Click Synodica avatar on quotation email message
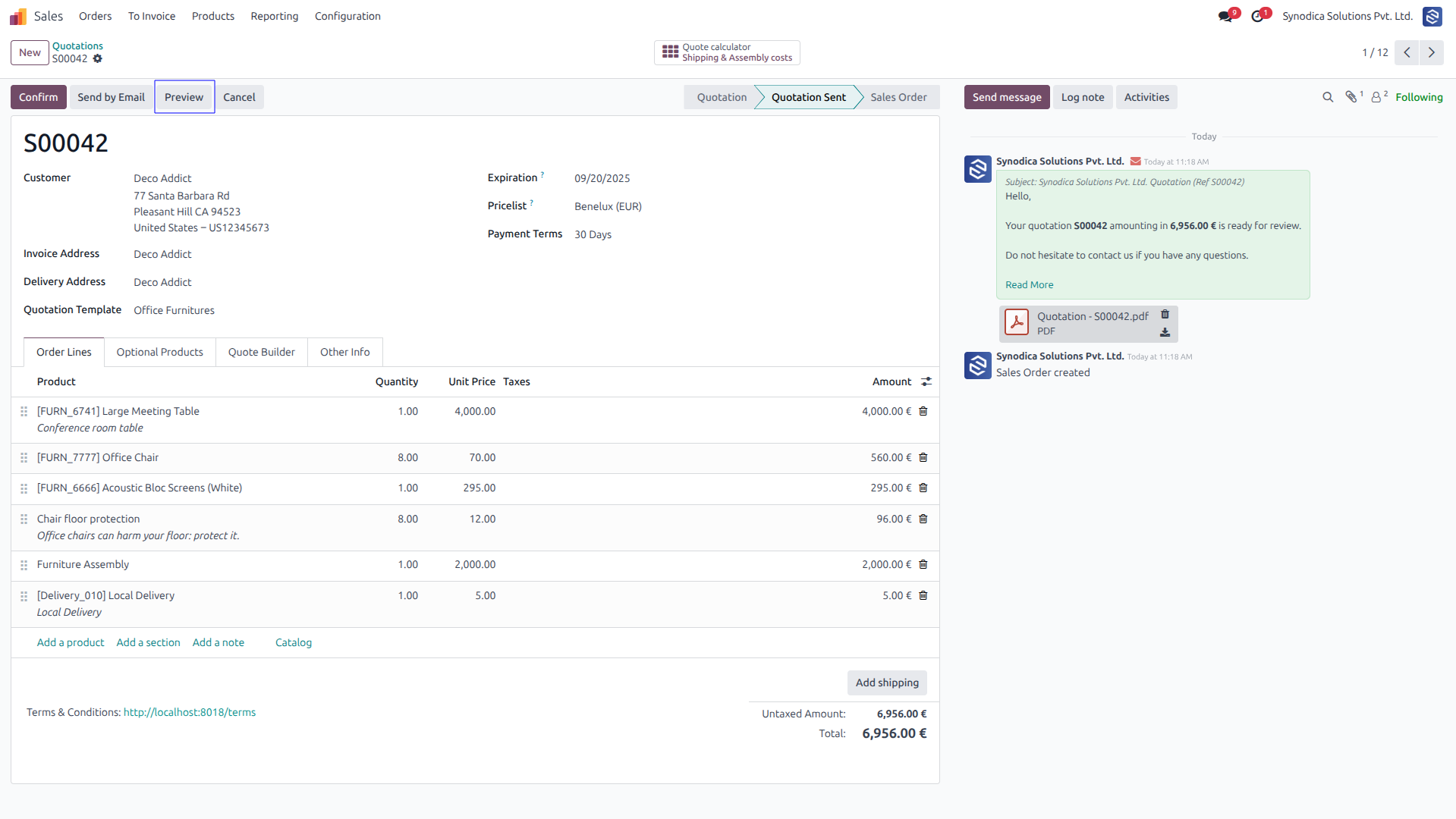Image resolution: width=1456 pixels, height=819 pixels. point(978,168)
